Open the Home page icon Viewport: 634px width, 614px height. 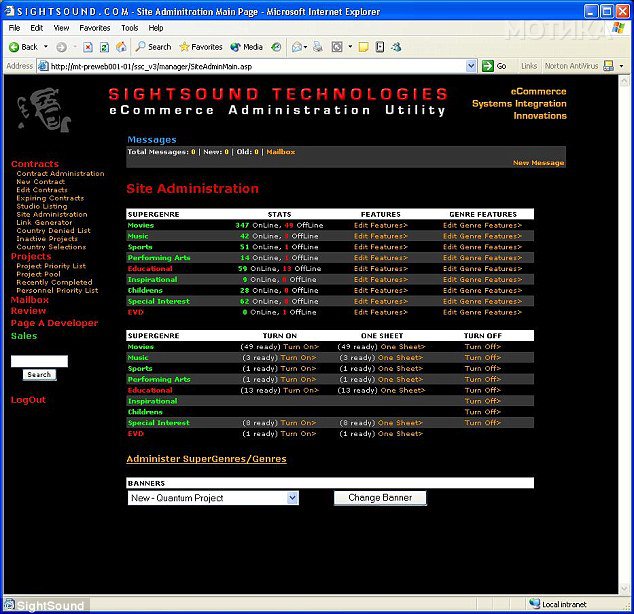click(121, 47)
